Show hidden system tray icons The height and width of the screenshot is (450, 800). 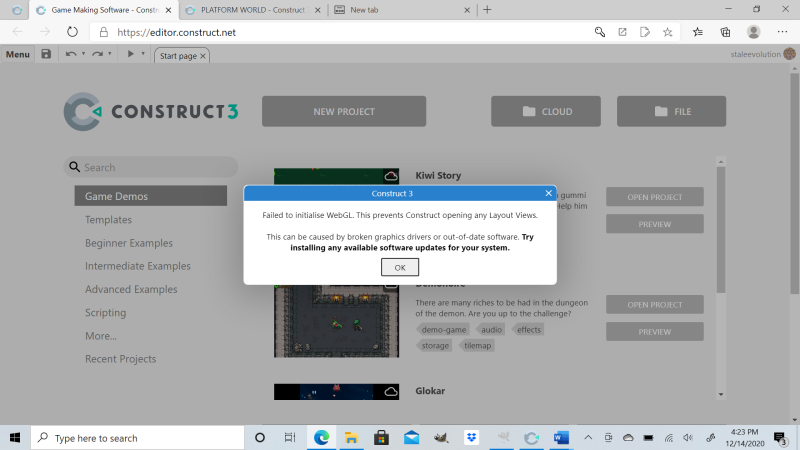(x=588, y=438)
